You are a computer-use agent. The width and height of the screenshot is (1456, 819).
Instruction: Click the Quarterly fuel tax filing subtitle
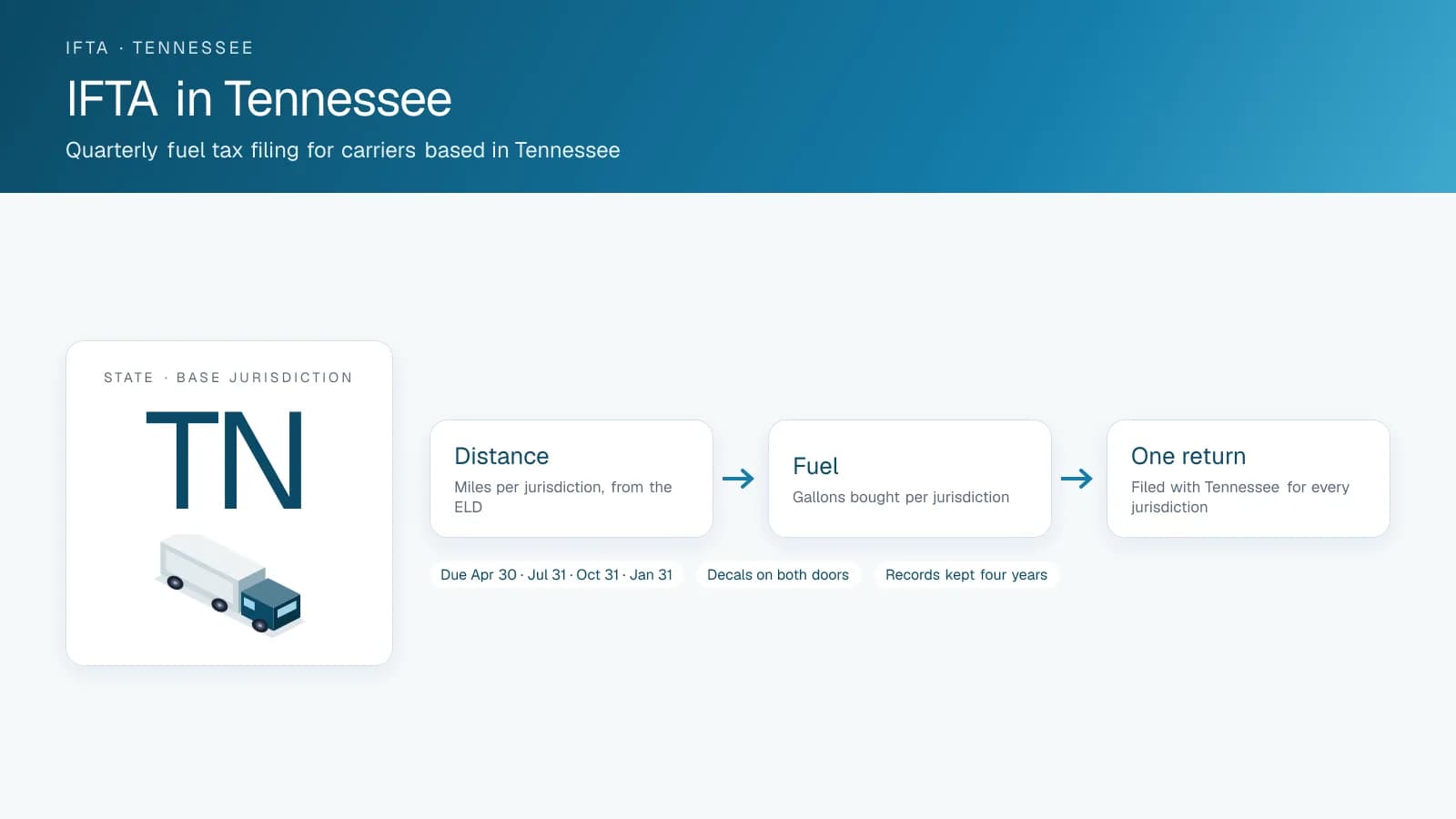(x=343, y=150)
